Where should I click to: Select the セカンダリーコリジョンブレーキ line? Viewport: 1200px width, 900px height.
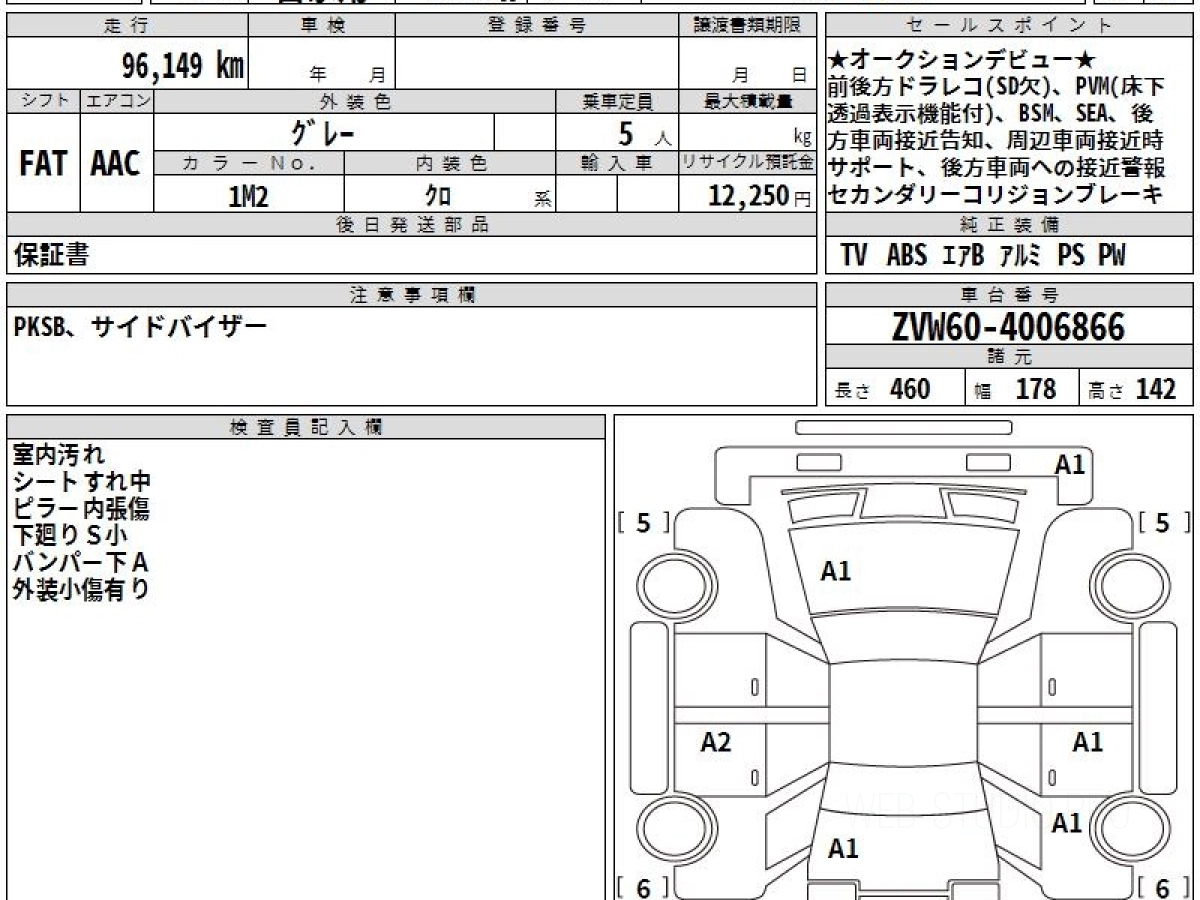click(997, 194)
